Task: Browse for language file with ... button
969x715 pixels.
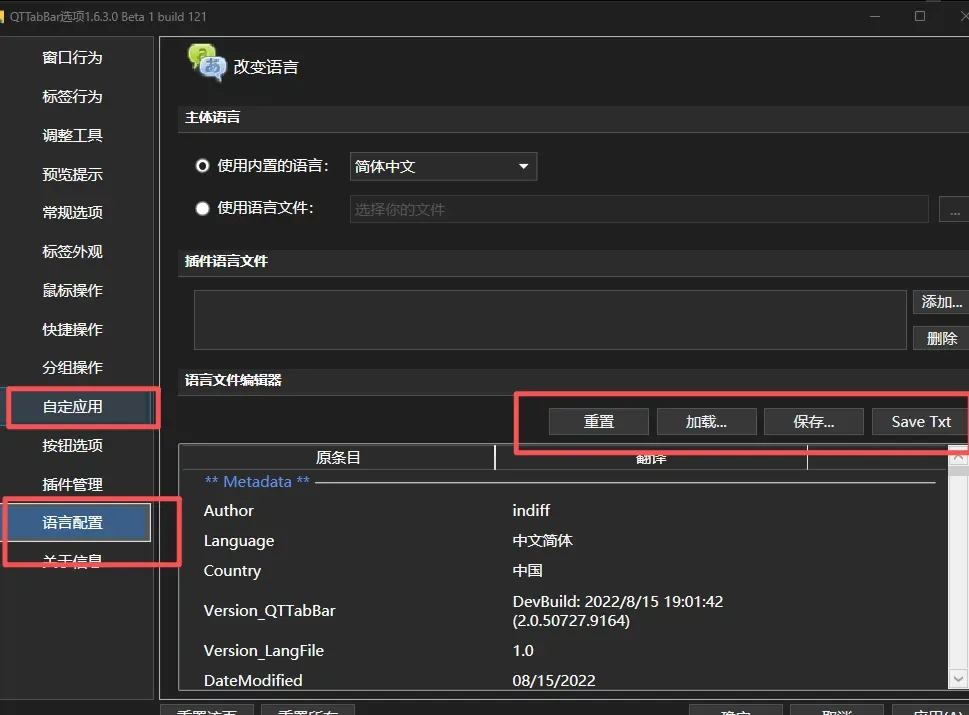Action: tap(955, 209)
